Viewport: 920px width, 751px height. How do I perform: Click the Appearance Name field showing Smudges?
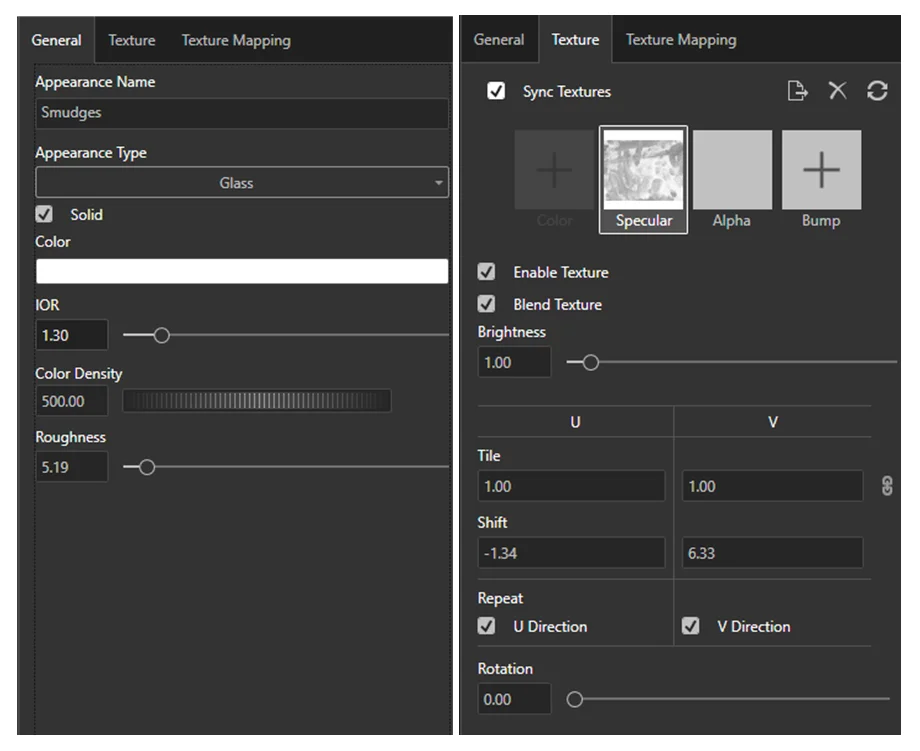242,113
